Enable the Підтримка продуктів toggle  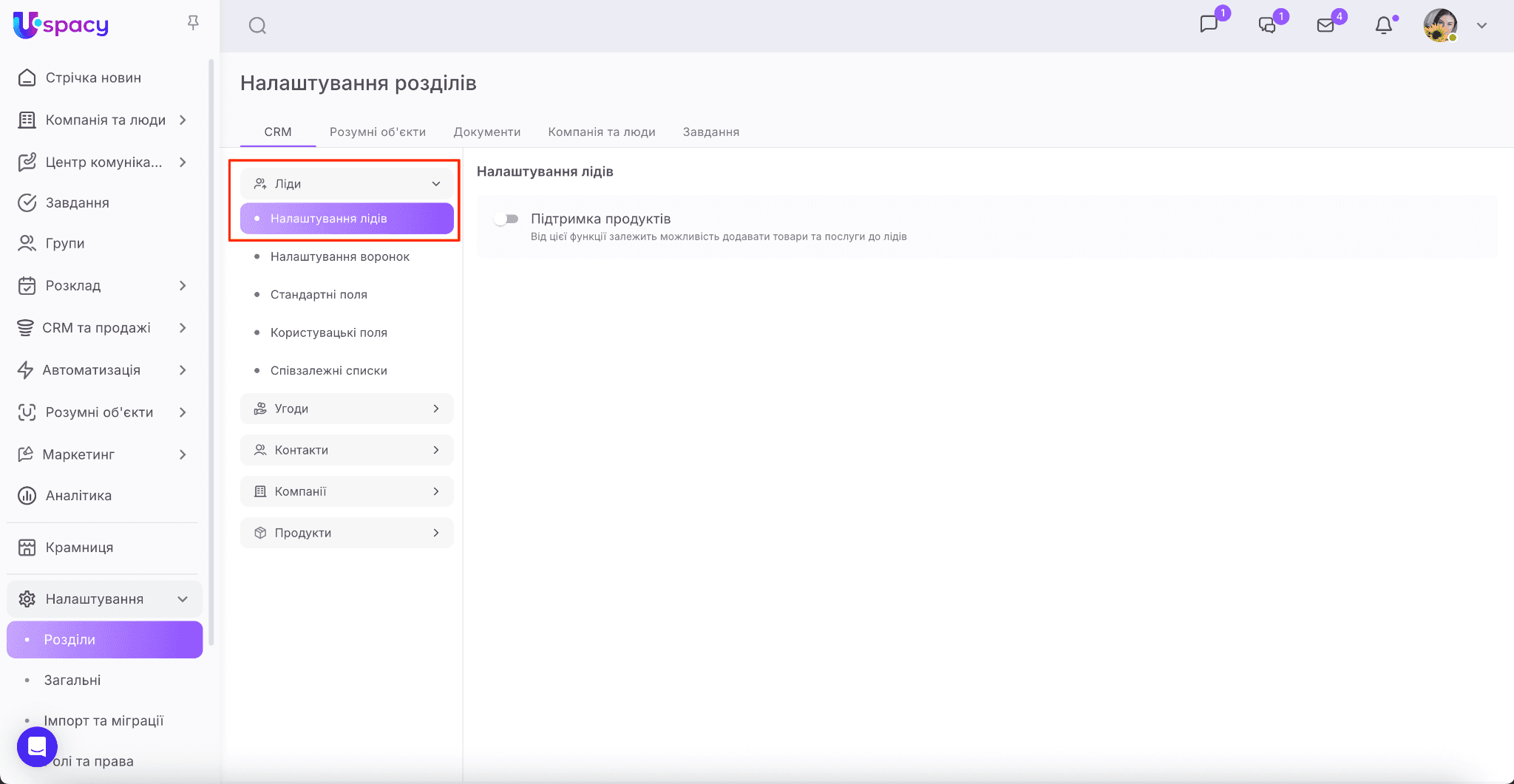507,219
